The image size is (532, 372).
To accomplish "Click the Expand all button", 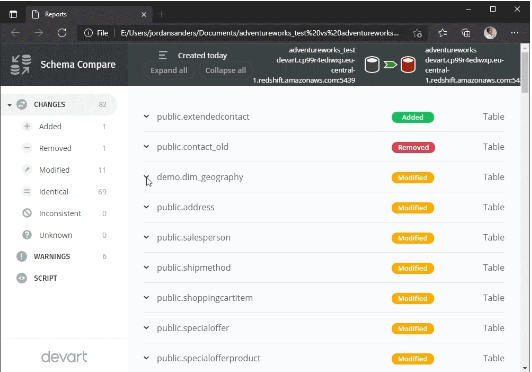I will (169, 70).
